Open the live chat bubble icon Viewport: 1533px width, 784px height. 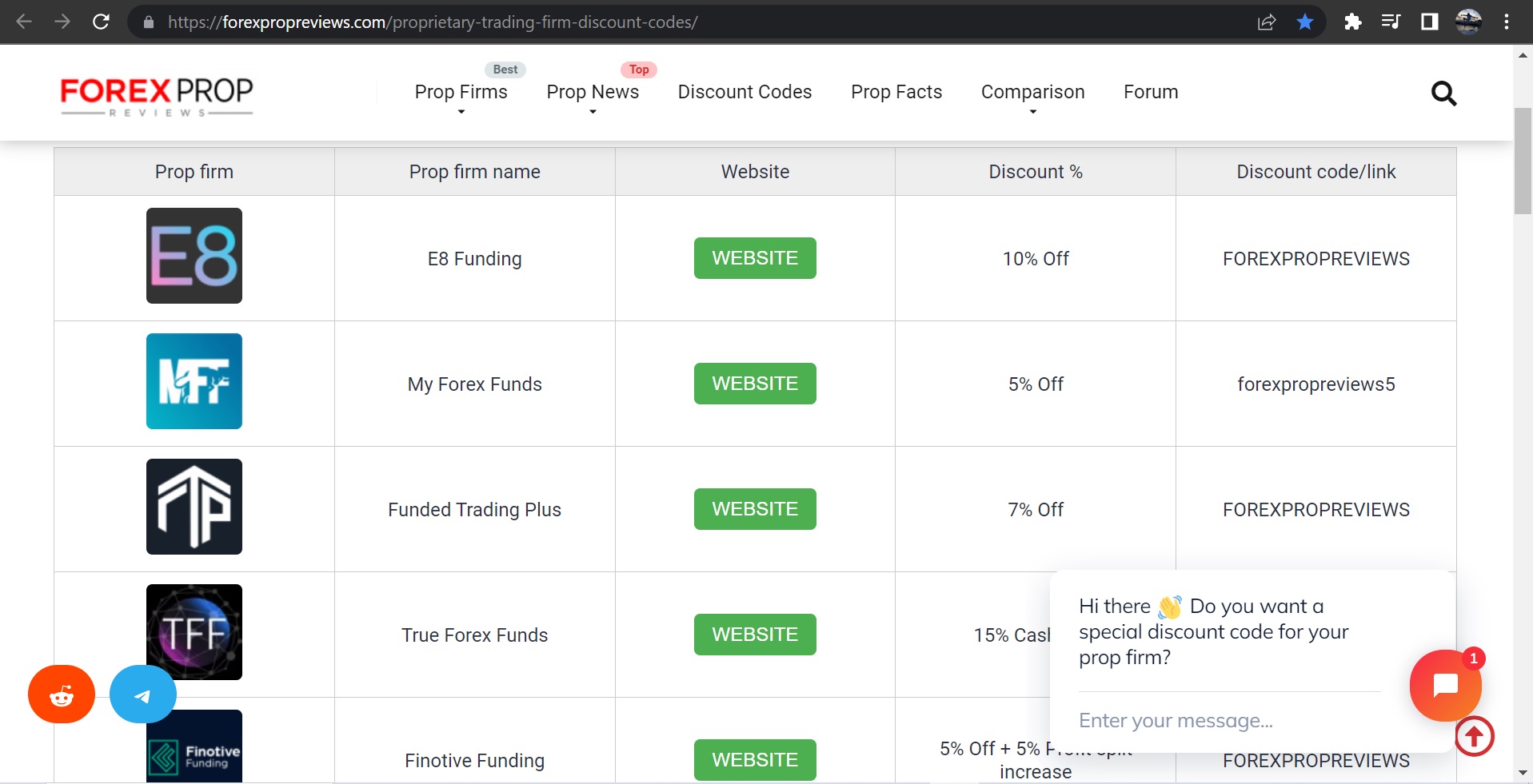1445,685
